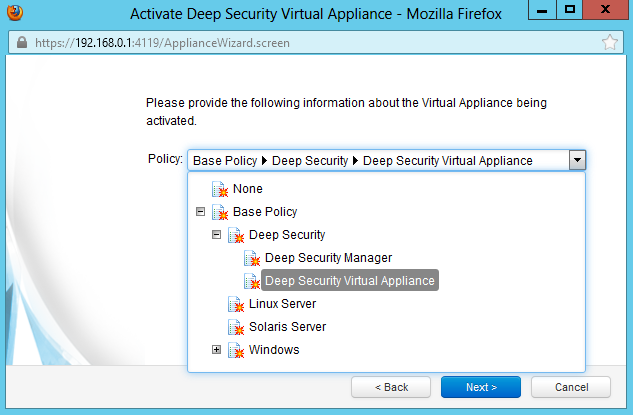The height and width of the screenshot is (415, 633).
Task: Collapse the Deep Security tree node
Action: (x=217, y=235)
